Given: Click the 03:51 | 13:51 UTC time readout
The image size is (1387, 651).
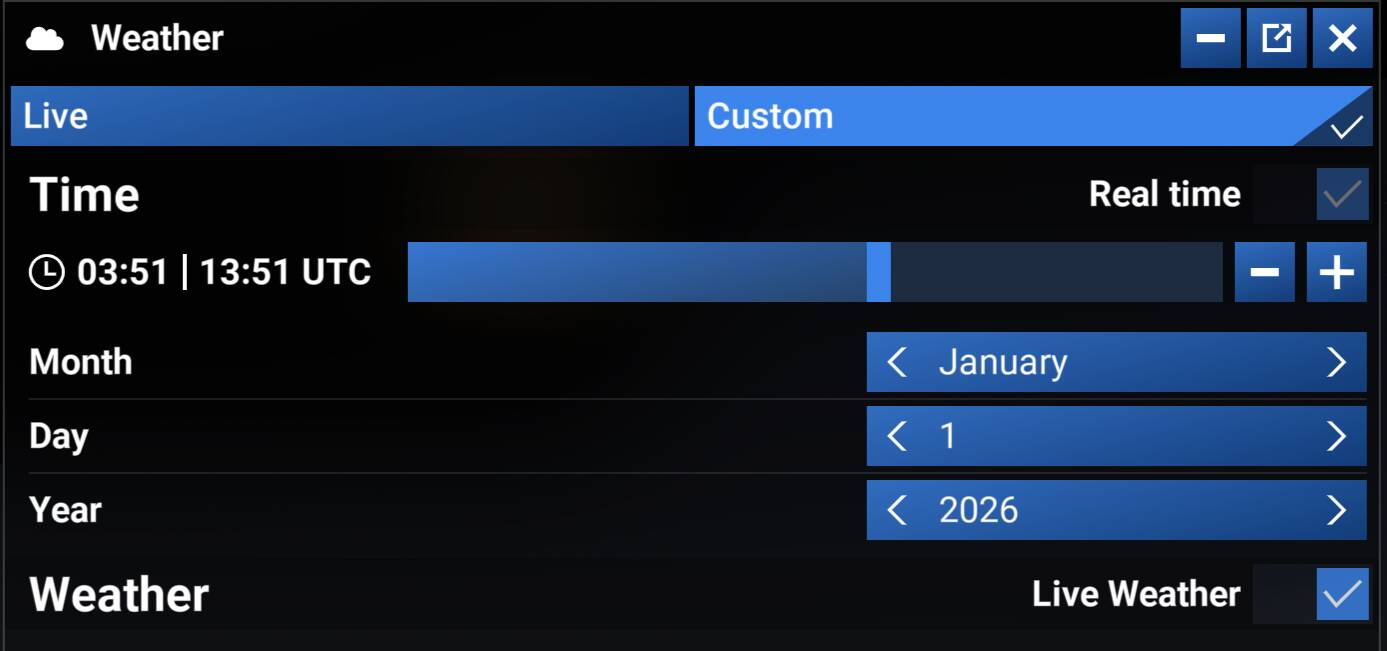Looking at the screenshot, I should click(224, 272).
